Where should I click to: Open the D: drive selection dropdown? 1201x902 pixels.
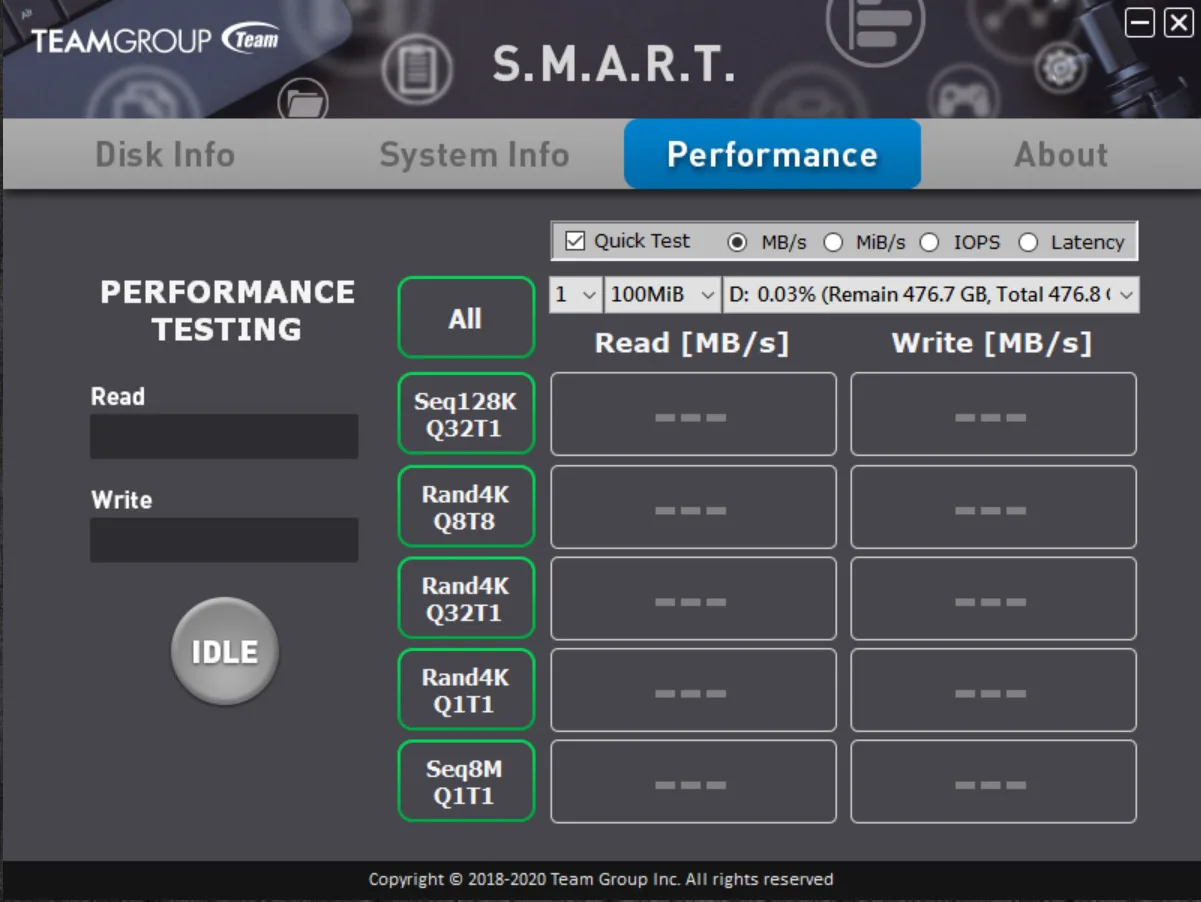tap(931, 295)
